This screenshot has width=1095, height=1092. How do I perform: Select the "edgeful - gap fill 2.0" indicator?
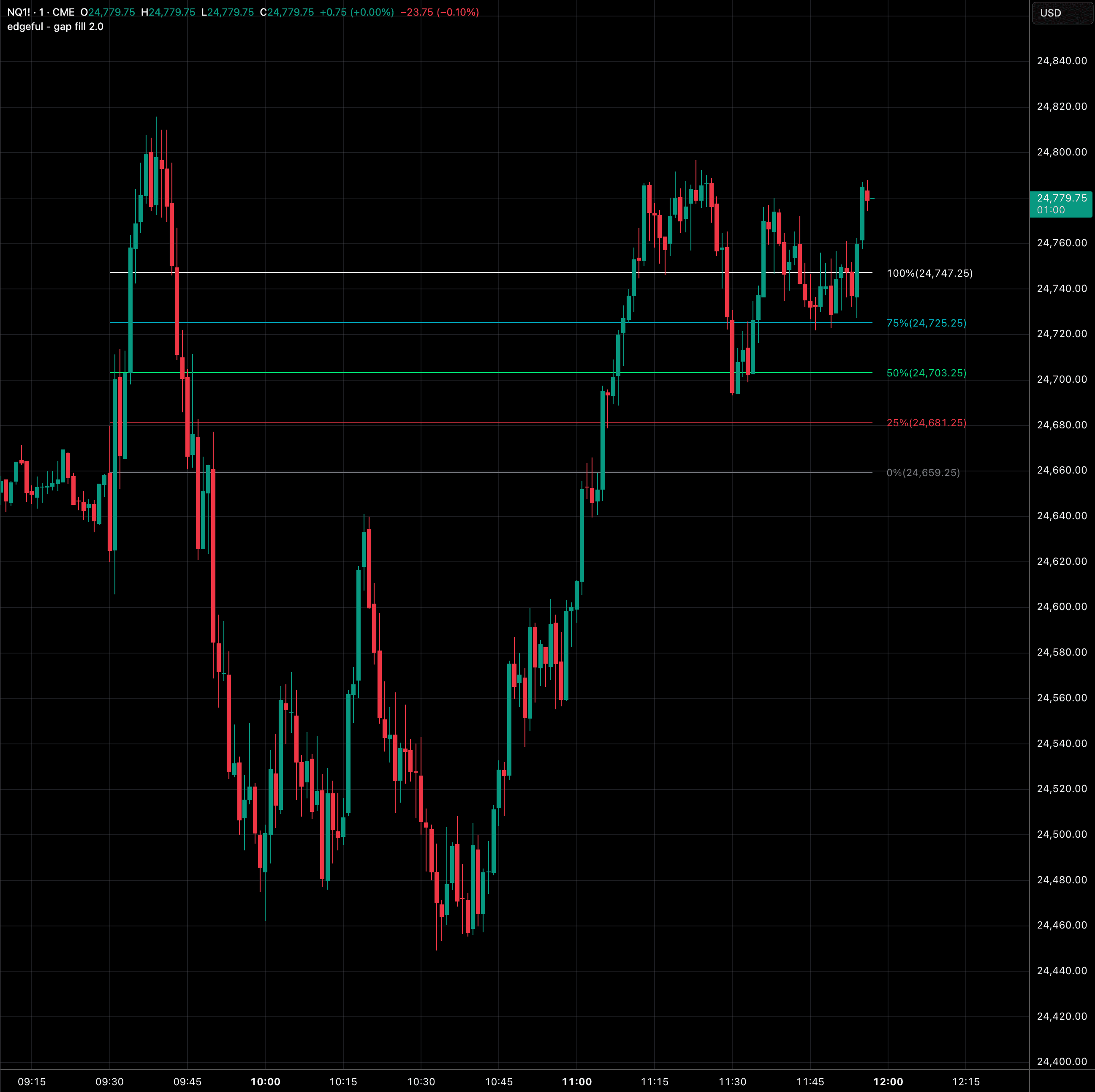(x=55, y=26)
